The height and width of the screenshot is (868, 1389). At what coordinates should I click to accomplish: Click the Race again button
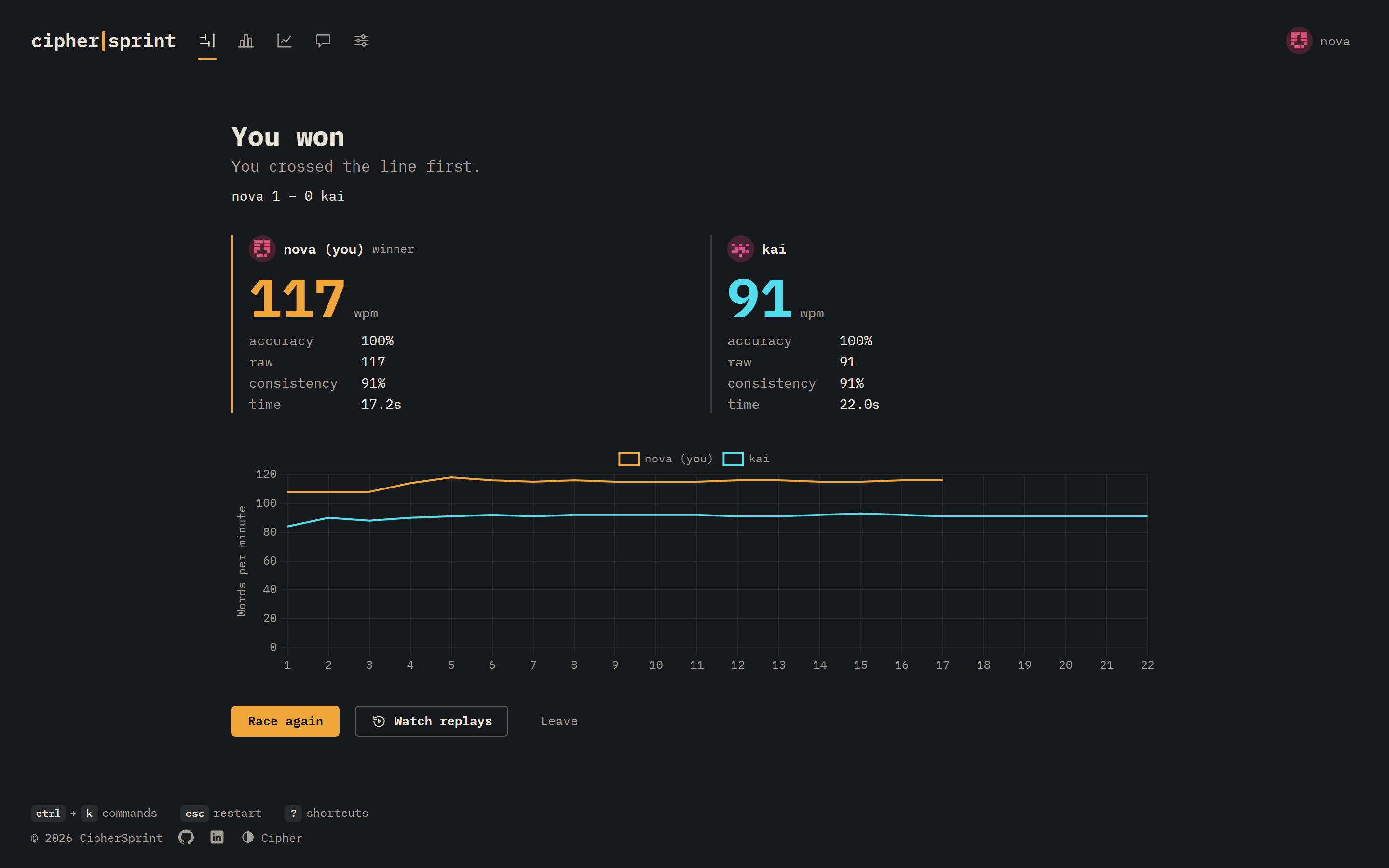pyautogui.click(x=285, y=721)
